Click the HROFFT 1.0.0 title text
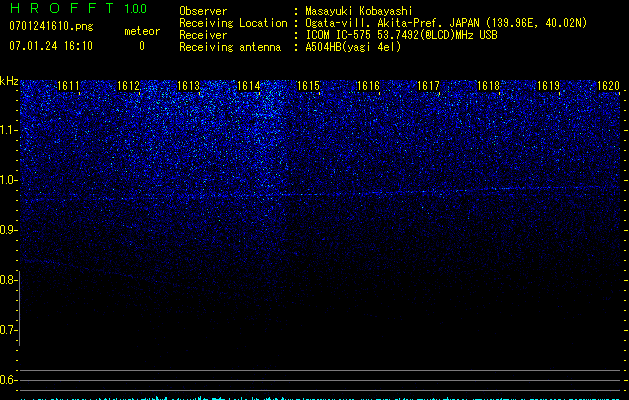Screen dimensions: 629x400 point(78,8)
